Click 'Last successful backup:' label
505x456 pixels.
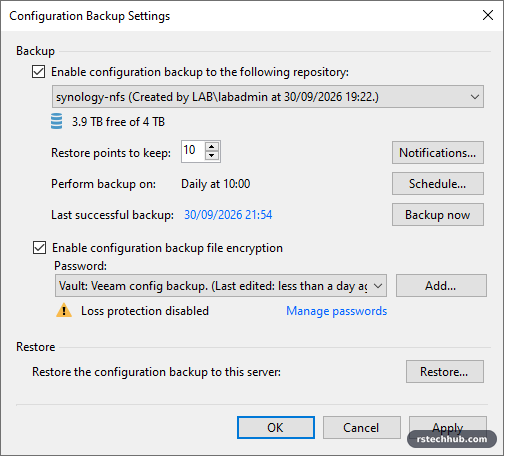tap(112, 215)
